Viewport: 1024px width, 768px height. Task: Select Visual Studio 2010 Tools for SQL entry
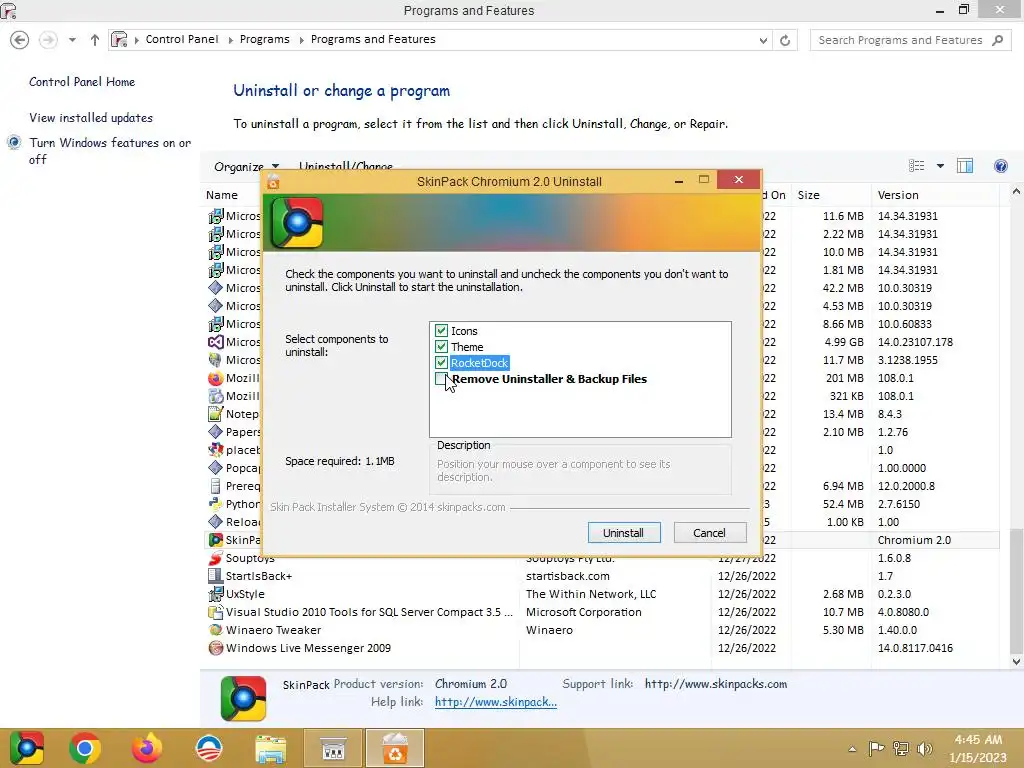(602, 612)
